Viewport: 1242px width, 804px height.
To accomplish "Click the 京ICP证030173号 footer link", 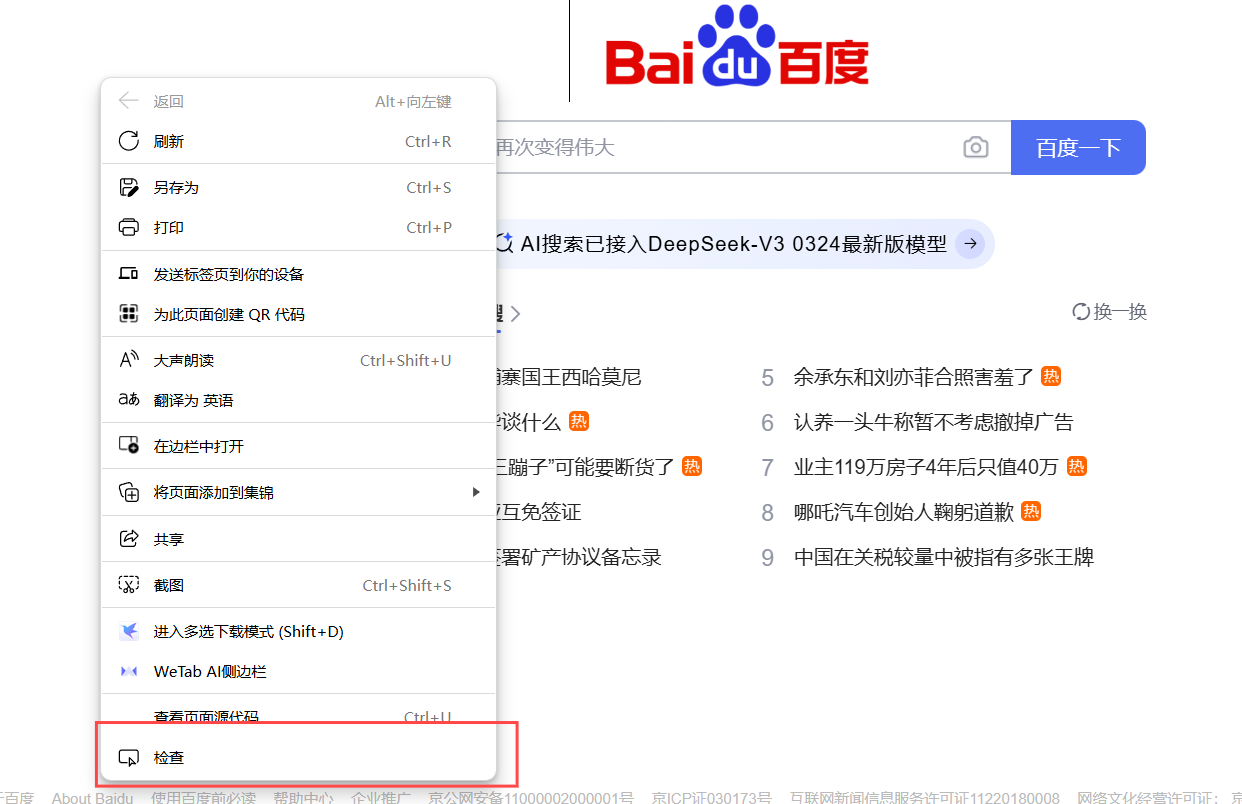I will pyautogui.click(x=712, y=798).
